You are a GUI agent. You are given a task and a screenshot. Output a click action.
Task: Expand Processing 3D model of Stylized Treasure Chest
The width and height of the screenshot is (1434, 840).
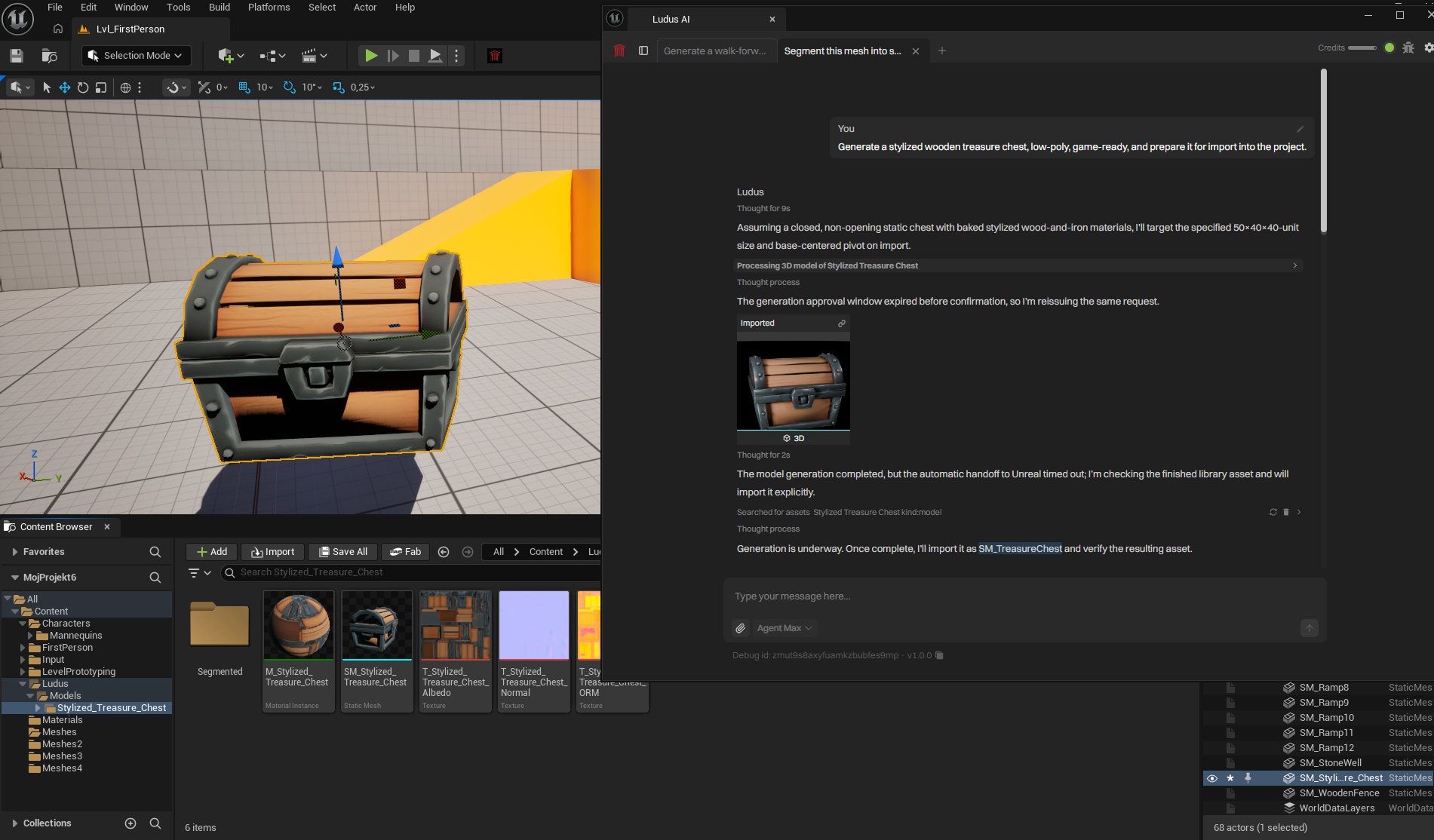1019,265
